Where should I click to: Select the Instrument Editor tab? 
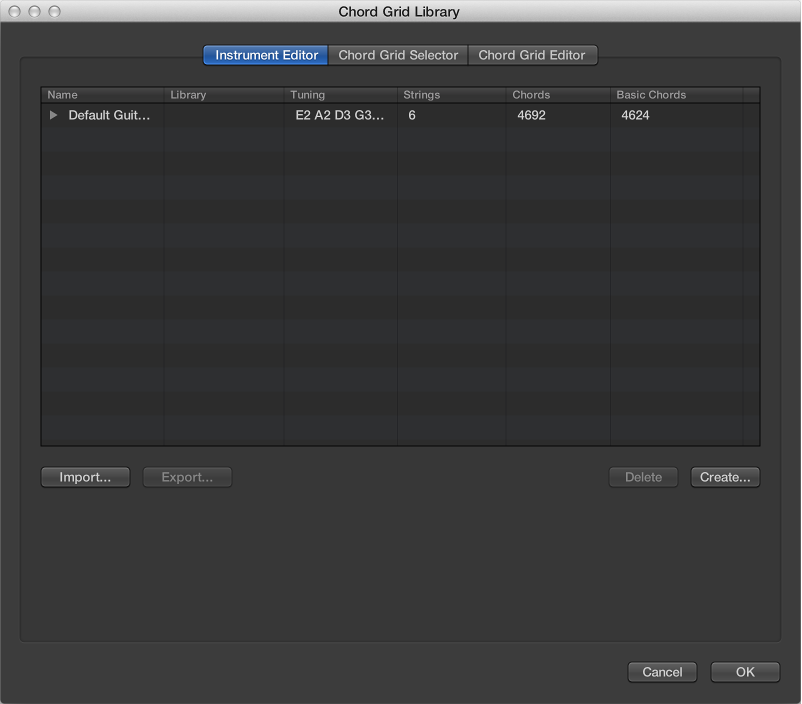point(264,55)
